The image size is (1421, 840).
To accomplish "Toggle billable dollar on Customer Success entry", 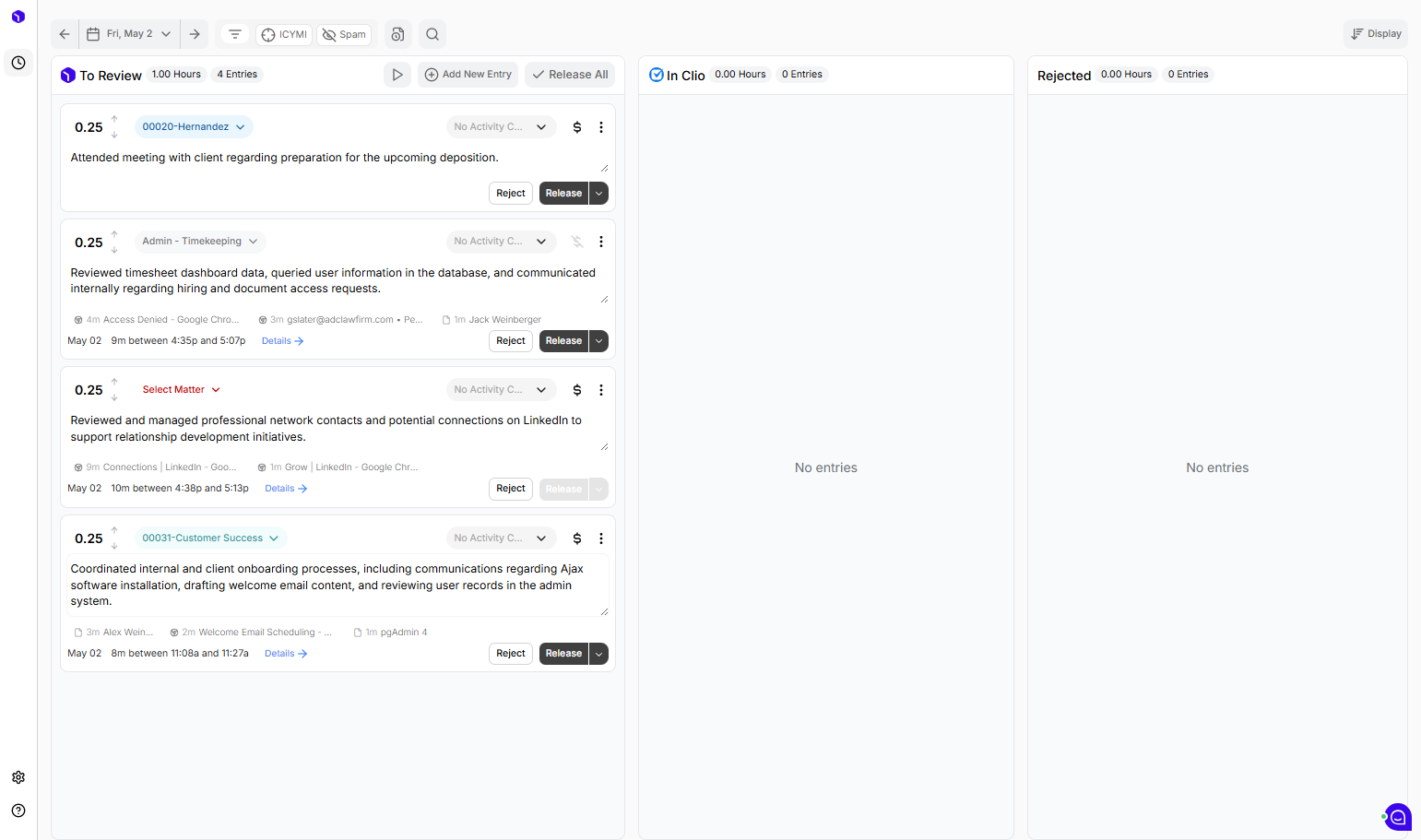I will 577,538.
